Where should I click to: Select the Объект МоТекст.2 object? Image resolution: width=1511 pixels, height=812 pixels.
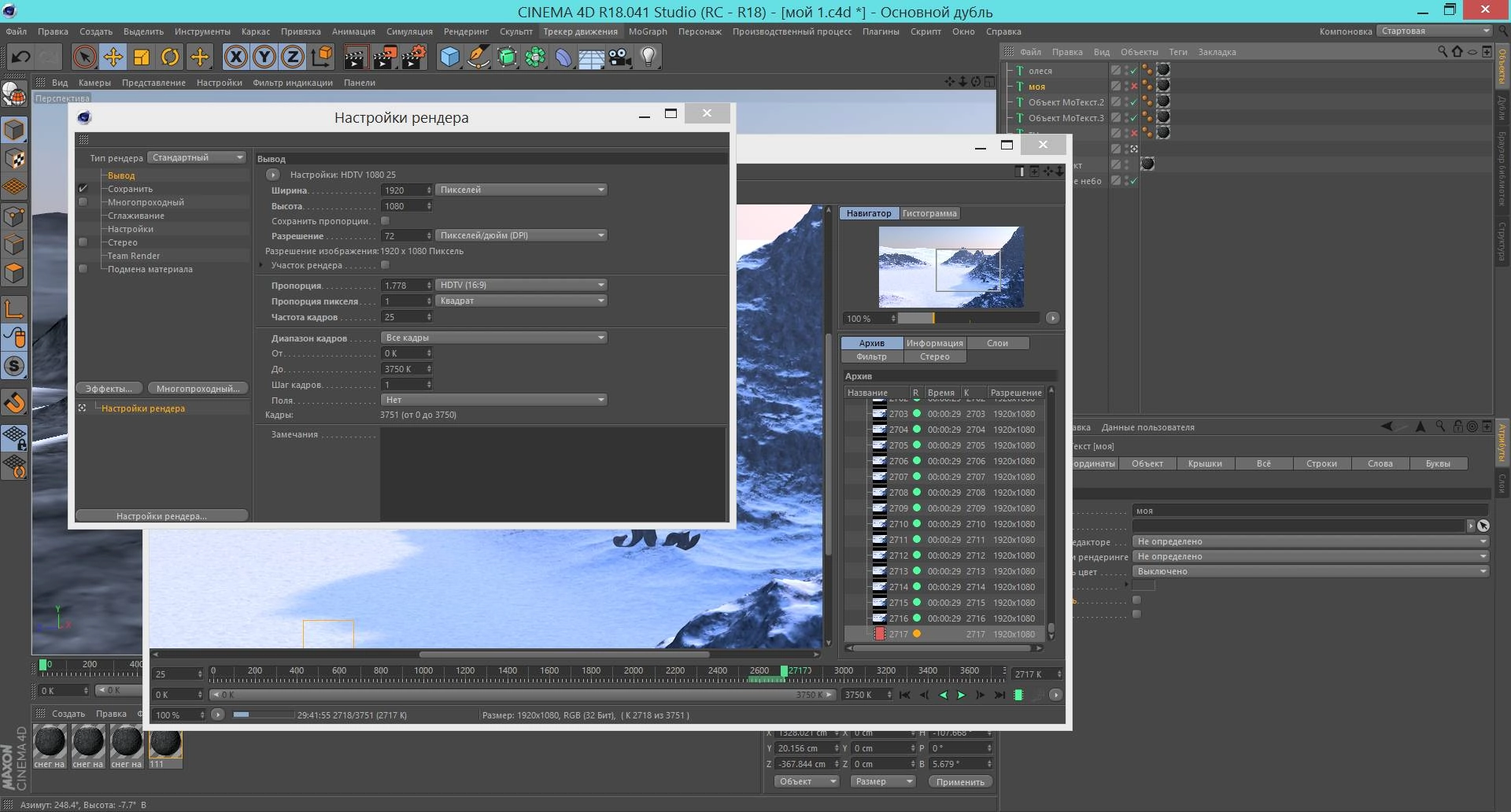tap(1066, 102)
